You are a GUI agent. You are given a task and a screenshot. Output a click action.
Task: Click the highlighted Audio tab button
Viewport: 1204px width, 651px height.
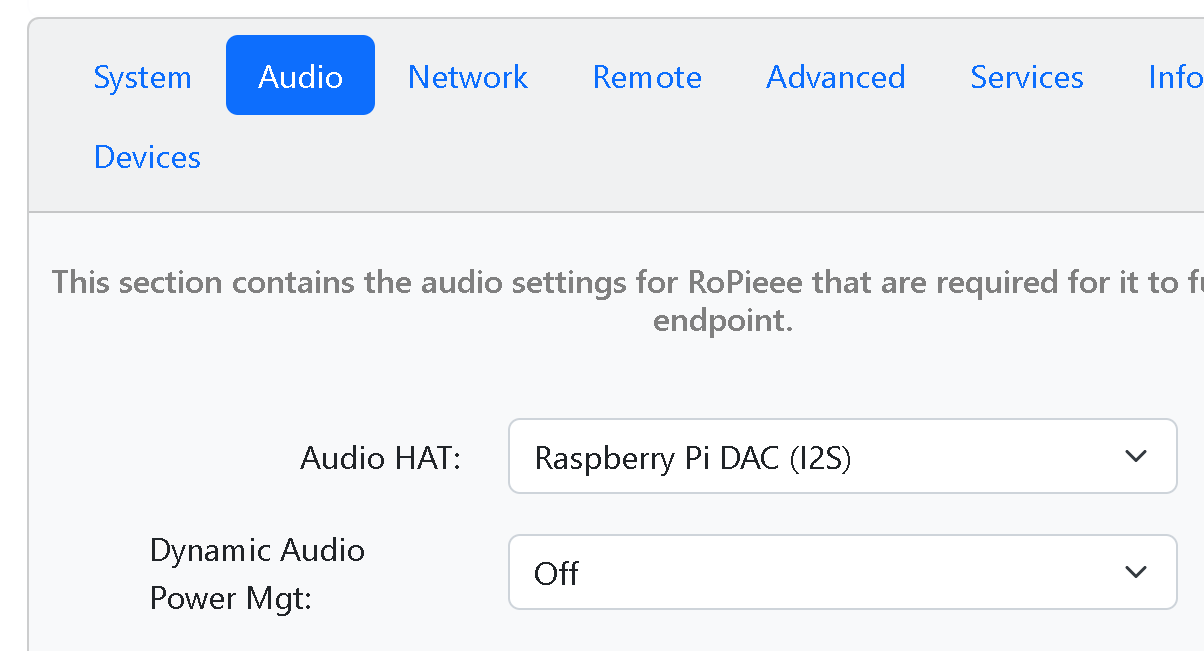pos(300,74)
